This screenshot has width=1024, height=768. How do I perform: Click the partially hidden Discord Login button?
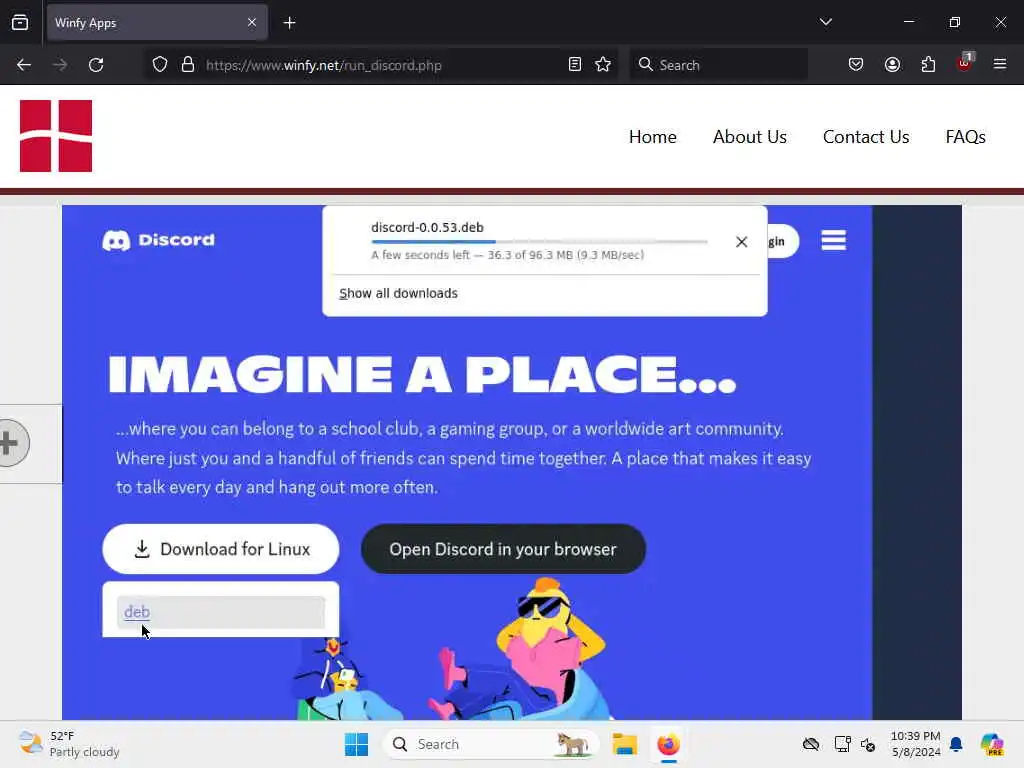[782, 241]
